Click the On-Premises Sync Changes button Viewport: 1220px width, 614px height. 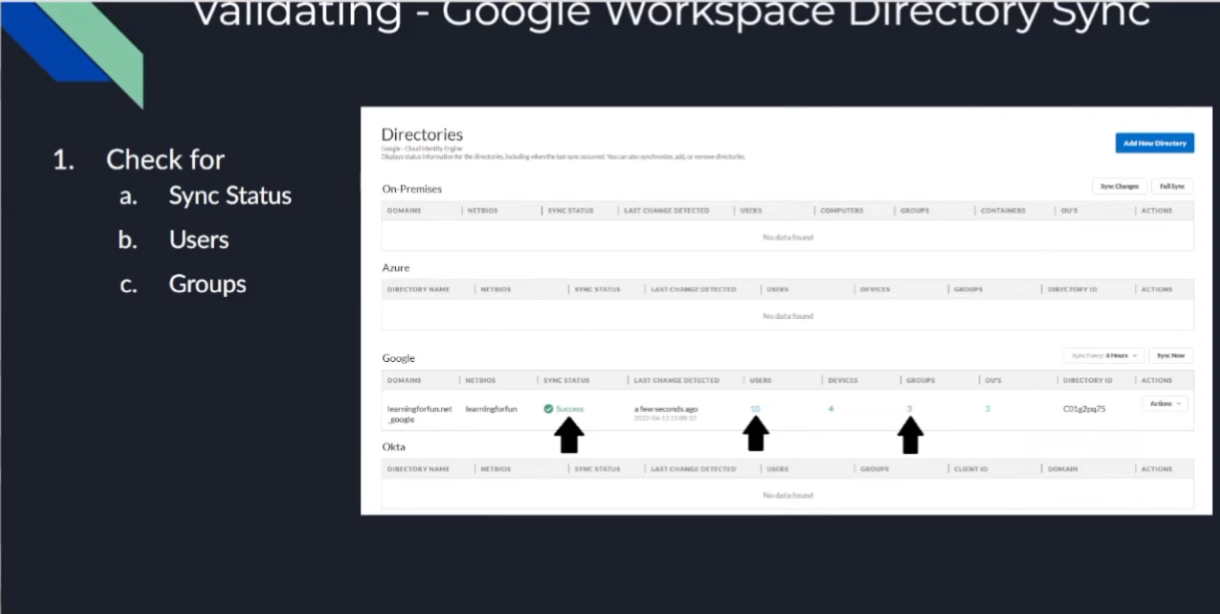[1119, 186]
